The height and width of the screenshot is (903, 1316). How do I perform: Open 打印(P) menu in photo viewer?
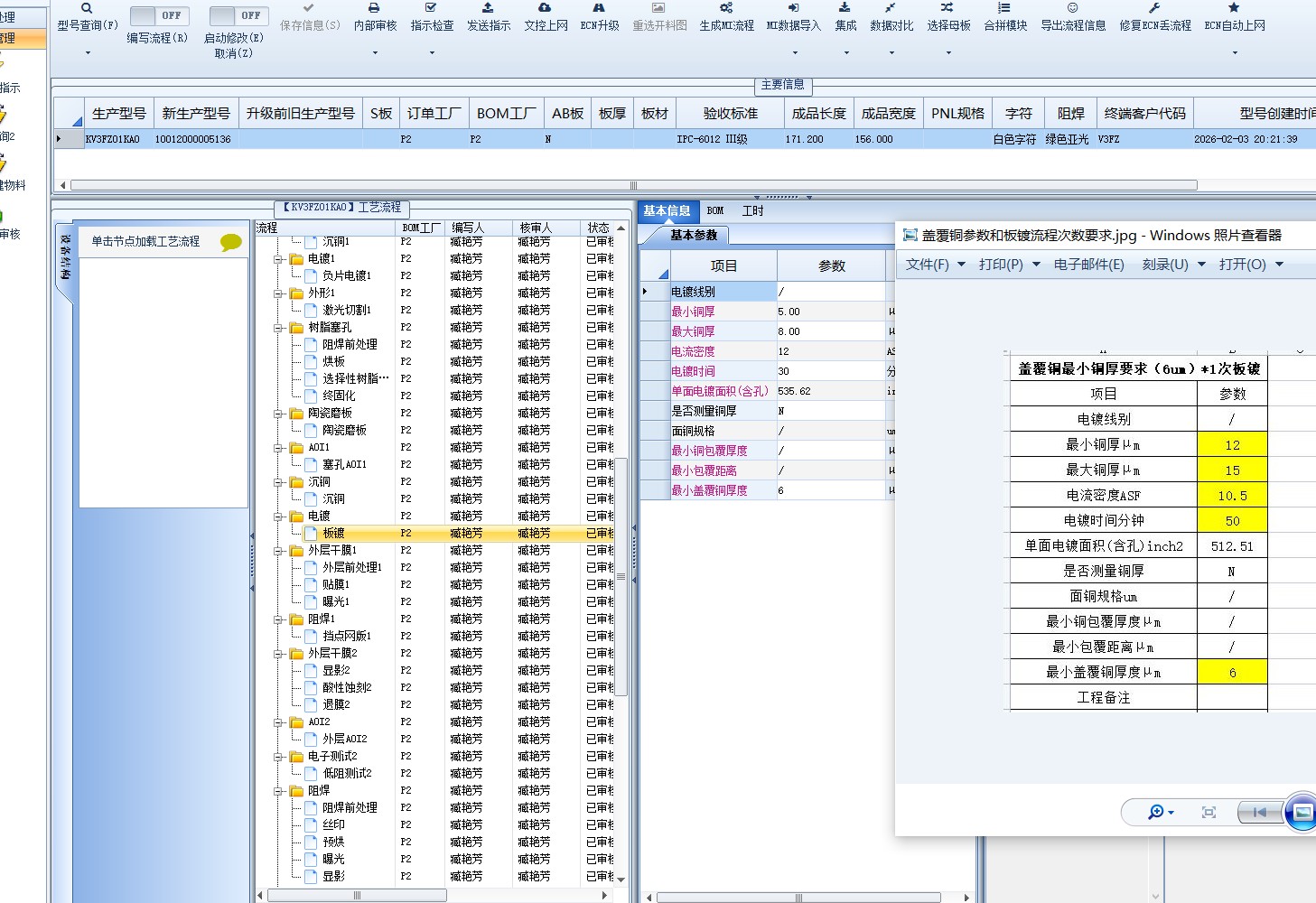(x=1009, y=265)
